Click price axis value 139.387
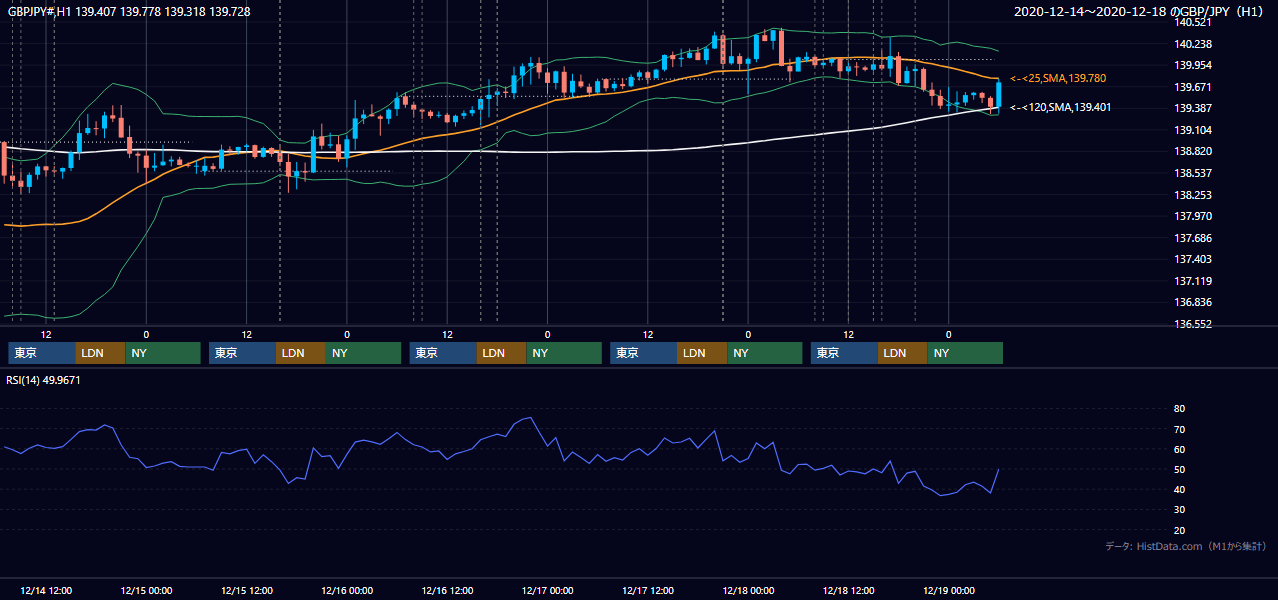The width and height of the screenshot is (1278, 600). tap(1194, 108)
